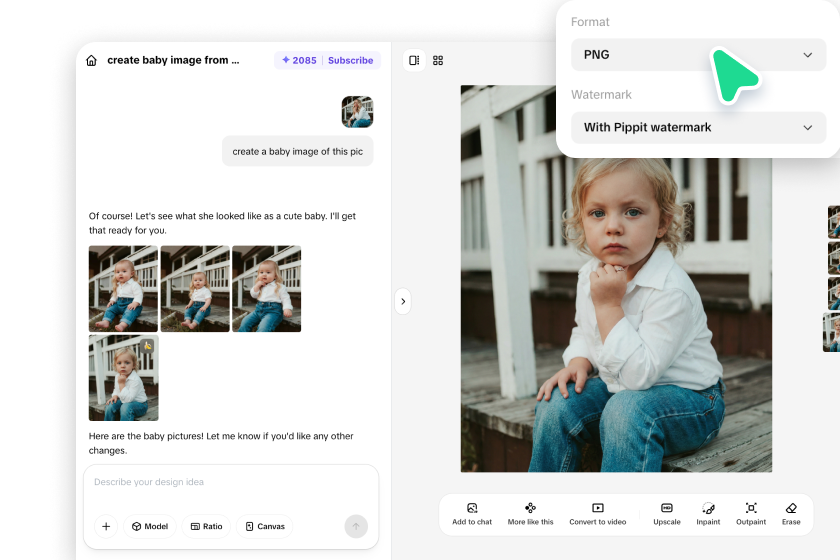This screenshot has height=560, width=840.
Task: Switch to grid view layout
Action: pos(438,61)
